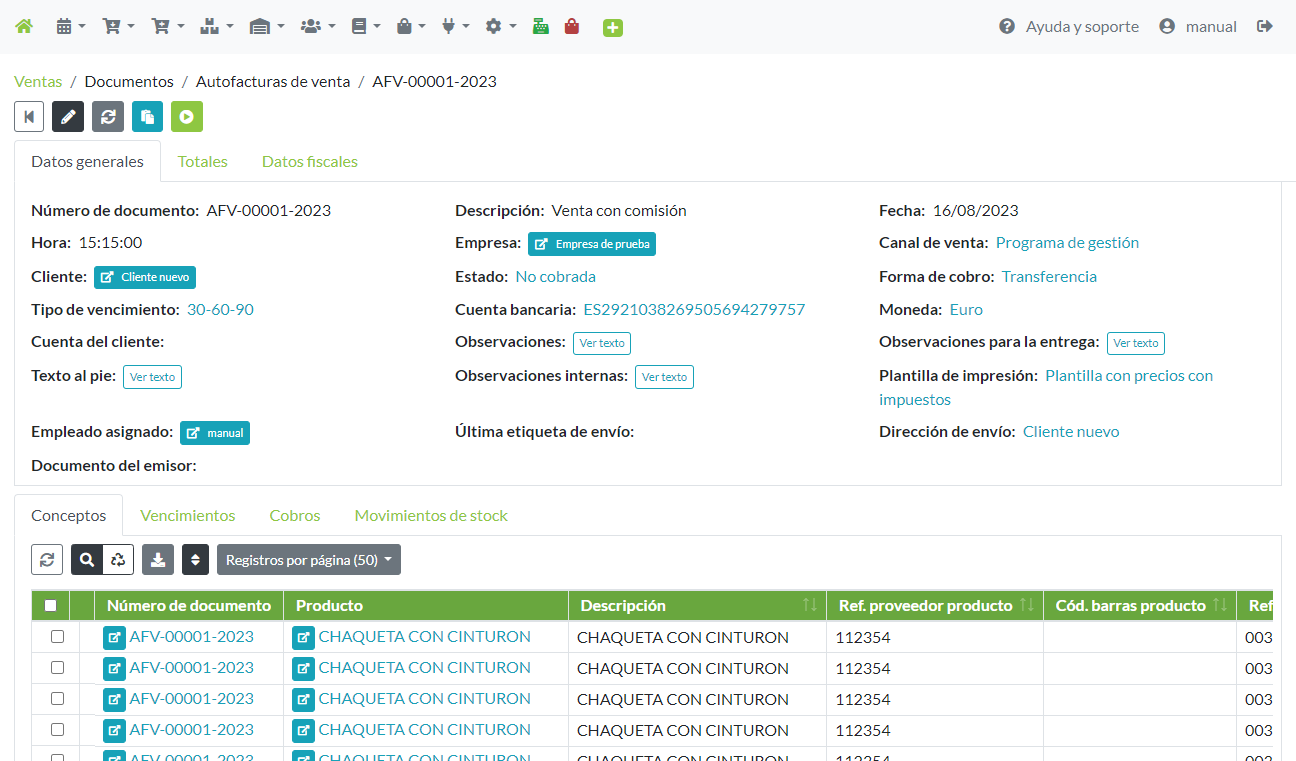This screenshot has width=1296, height=761.
Task: Click the copy document icon
Action: [x=147, y=117]
